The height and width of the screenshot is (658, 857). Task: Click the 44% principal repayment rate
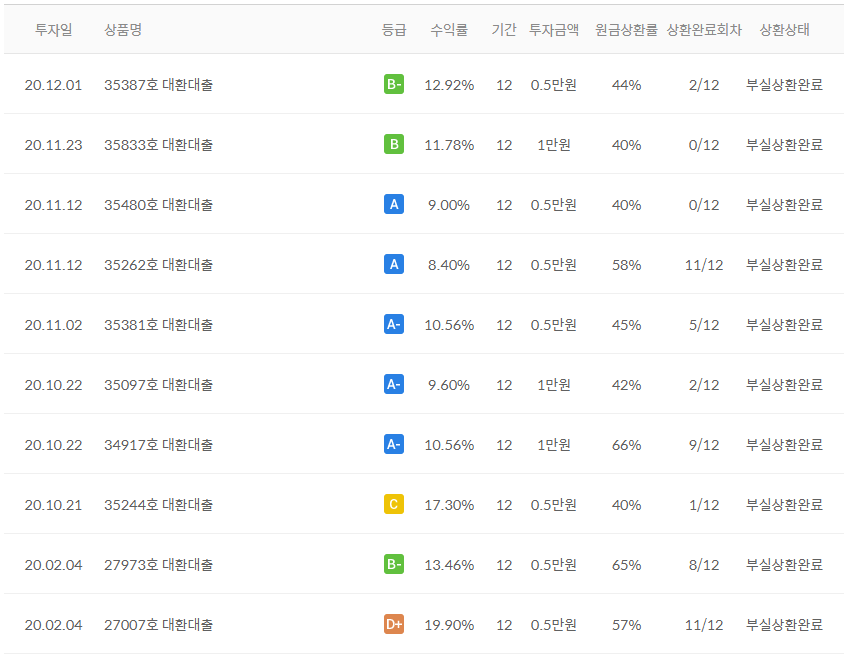tap(626, 85)
